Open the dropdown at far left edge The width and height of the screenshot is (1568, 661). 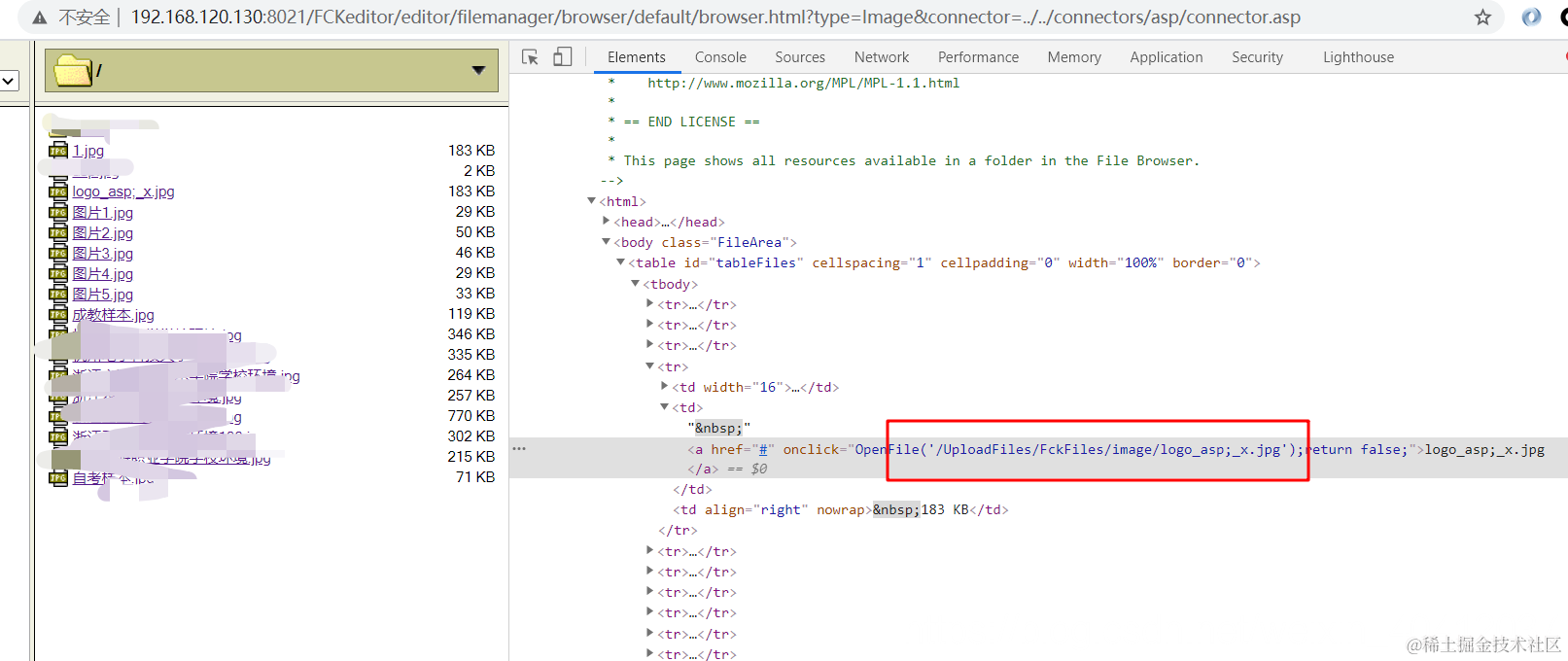click(x=9, y=81)
